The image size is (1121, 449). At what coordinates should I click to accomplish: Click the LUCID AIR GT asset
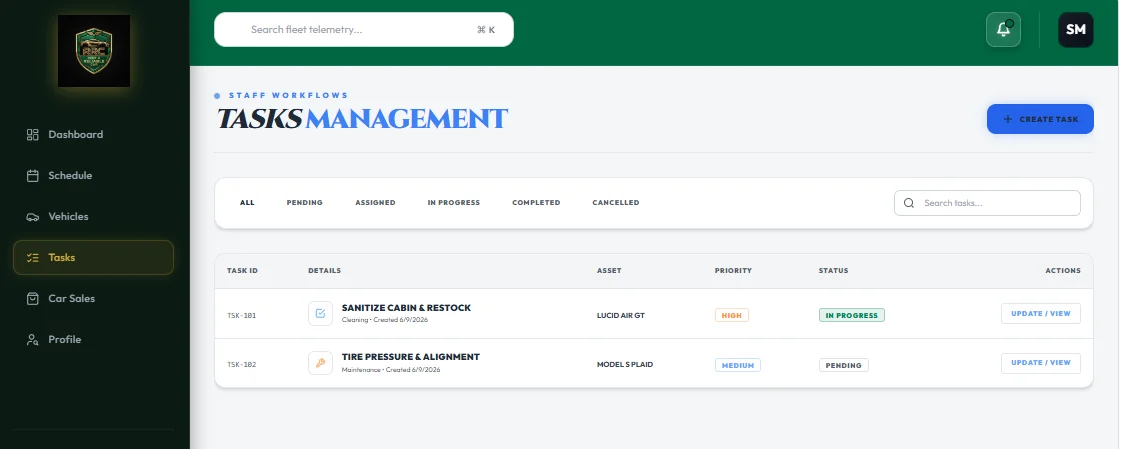coord(621,315)
